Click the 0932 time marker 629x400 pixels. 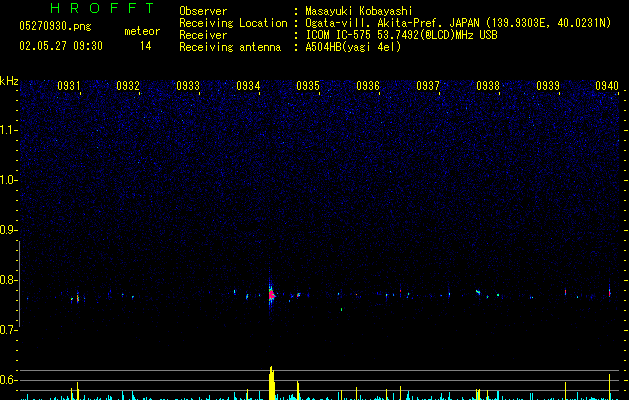(128, 86)
